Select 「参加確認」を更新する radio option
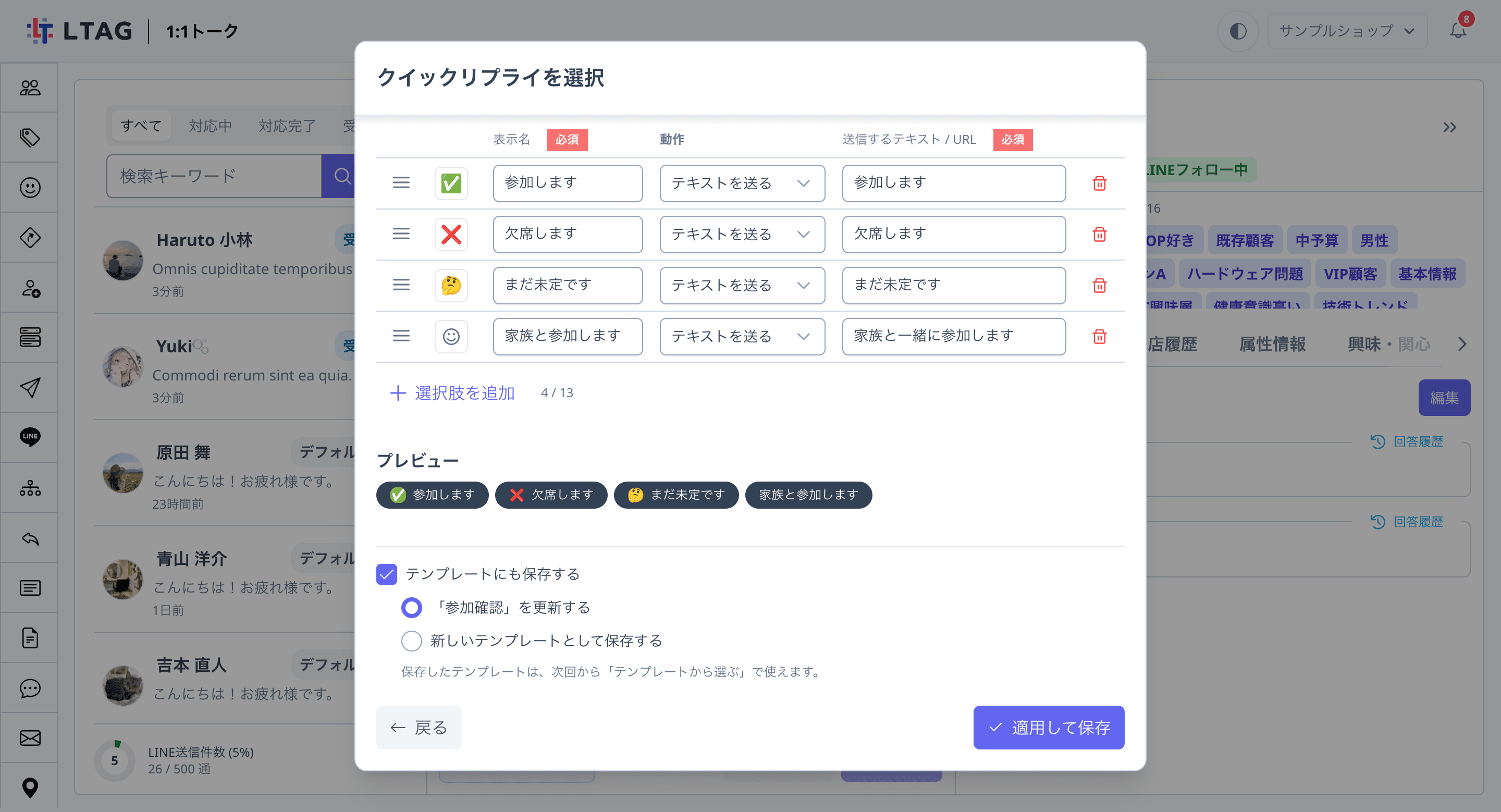The image size is (1501, 812). pos(411,608)
